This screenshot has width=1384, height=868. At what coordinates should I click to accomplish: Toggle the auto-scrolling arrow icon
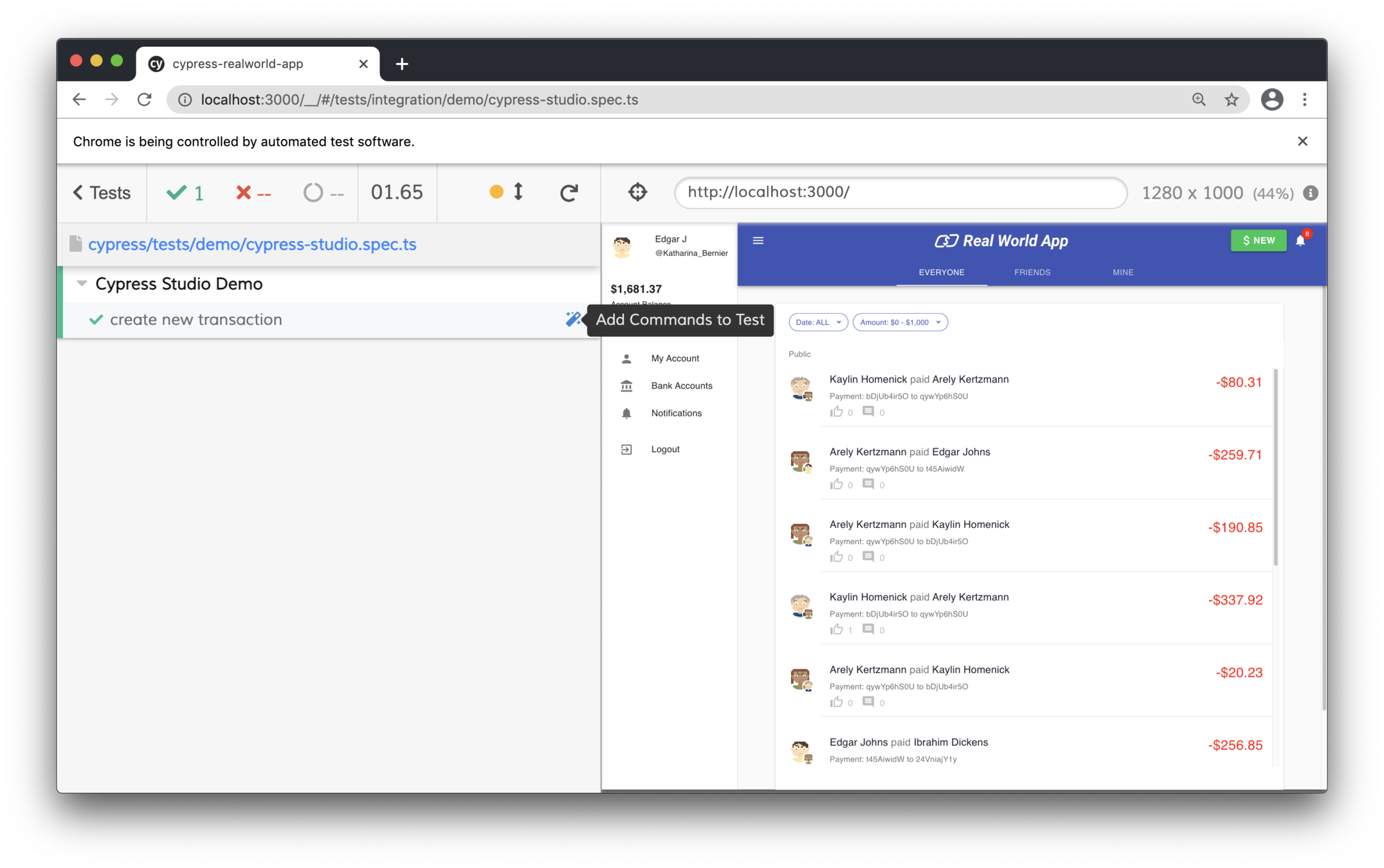[x=518, y=192]
